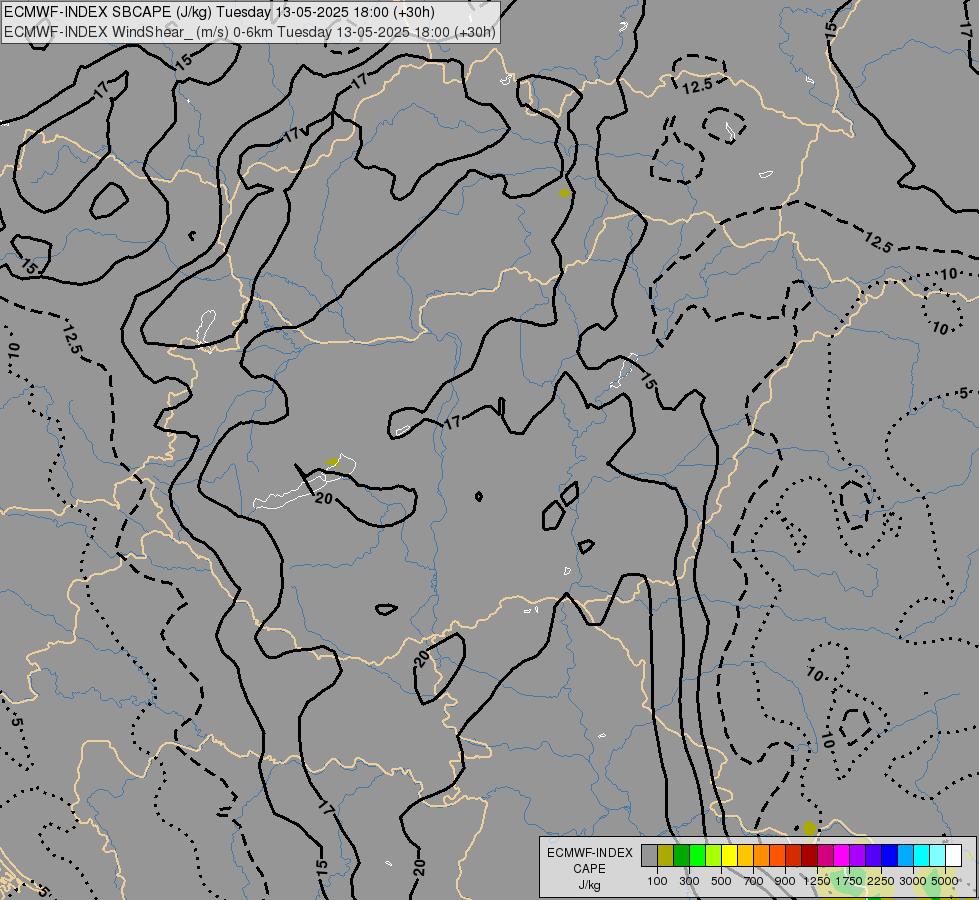Choose the brick red legend swatch
Screen dimensions: 979x900
[794, 855]
